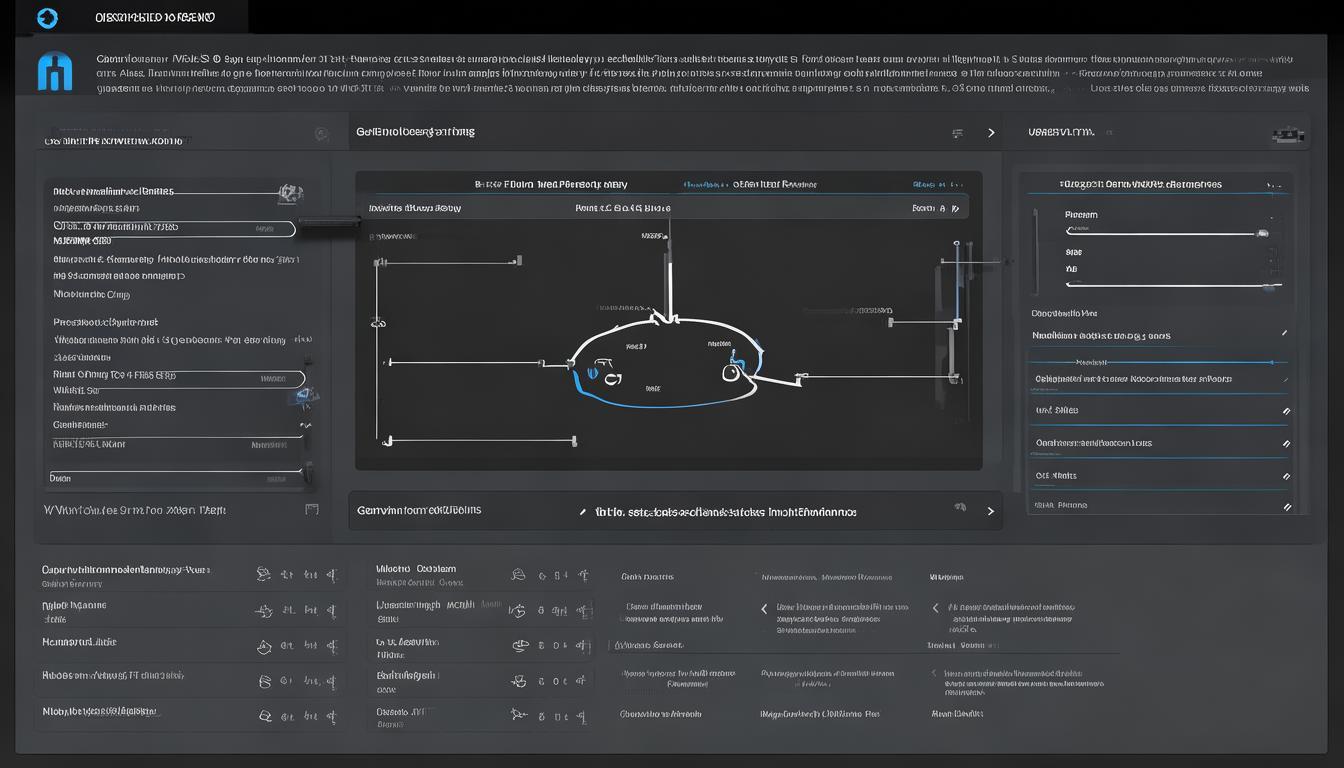The width and height of the screenshot is (1344, 768).
Task: Click the blue app logo below the title bar
Action: [x=54, y=71]
